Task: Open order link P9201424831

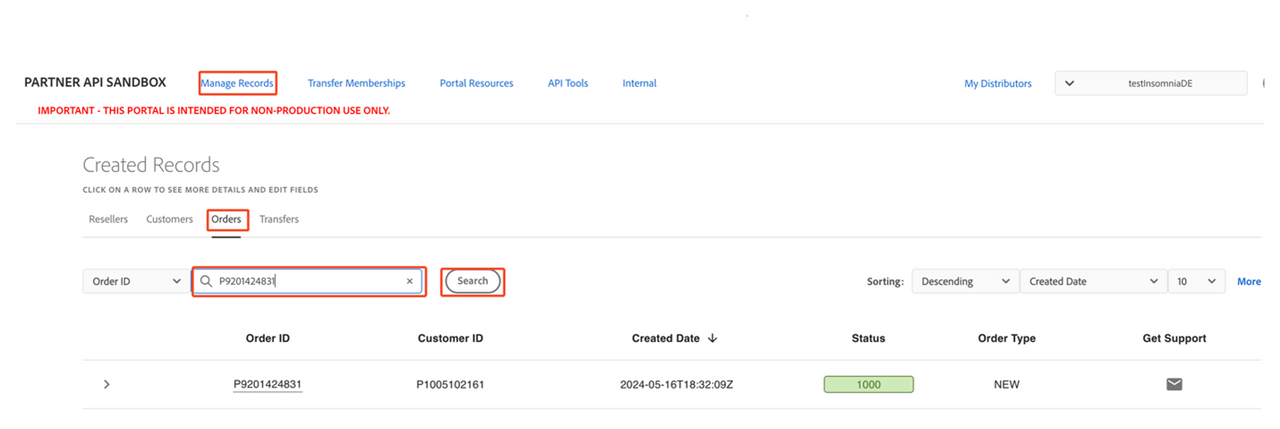Action: (267, 384)
